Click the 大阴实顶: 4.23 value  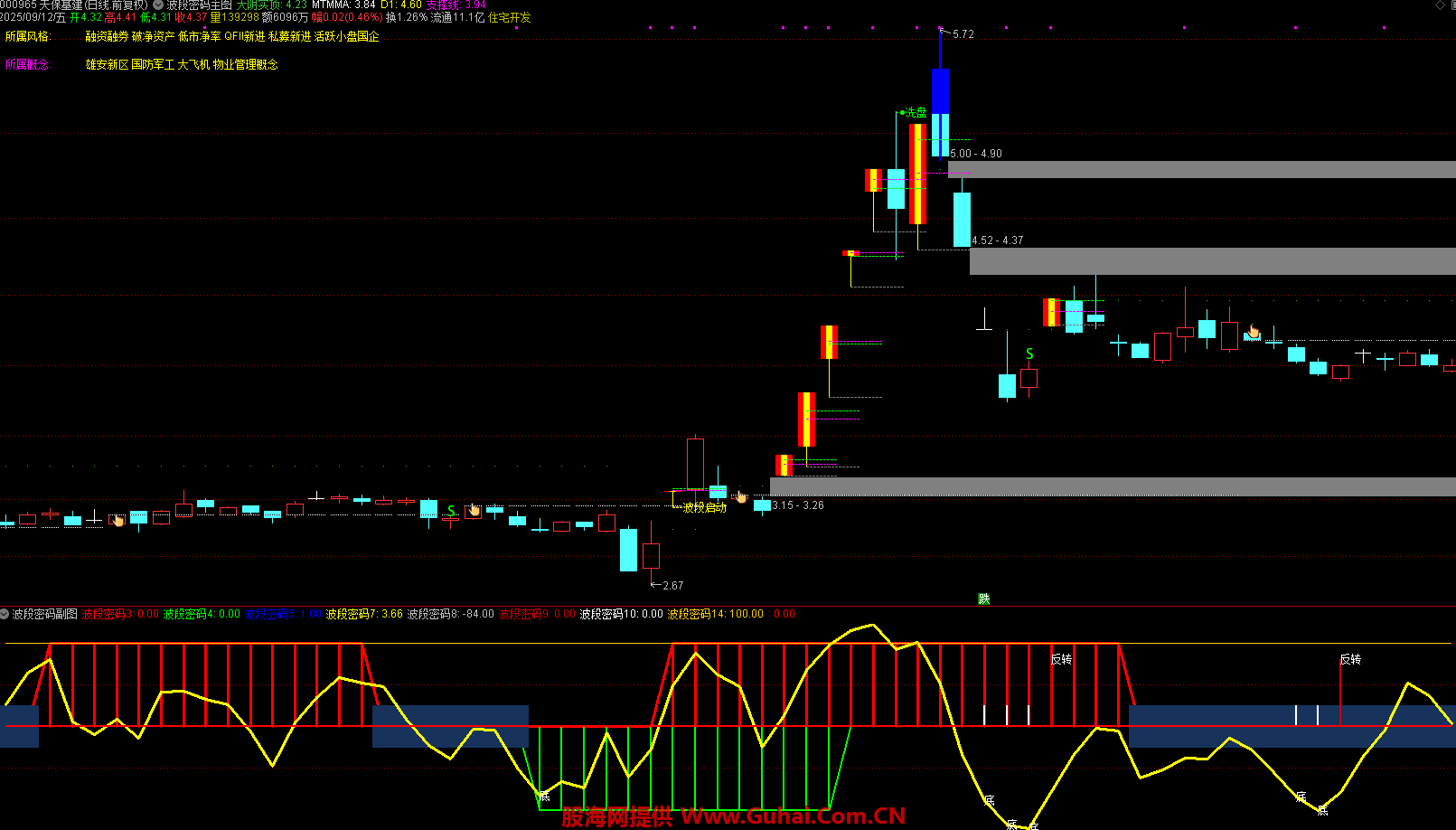click(x=272, y=5)
